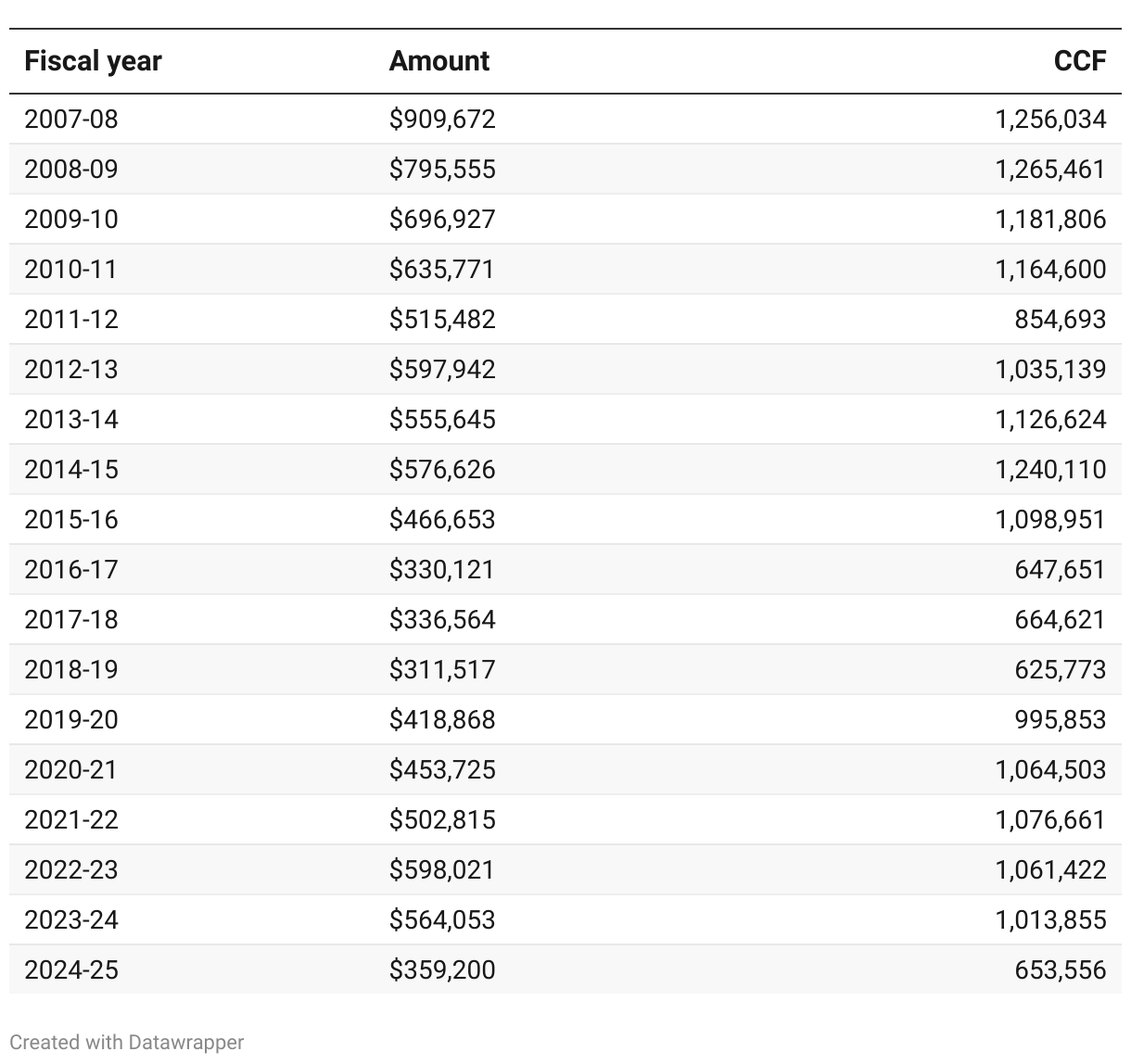Select the 2007-08 fiscal year cell
Screen dimensions: 1131x1064
[71, 119]
